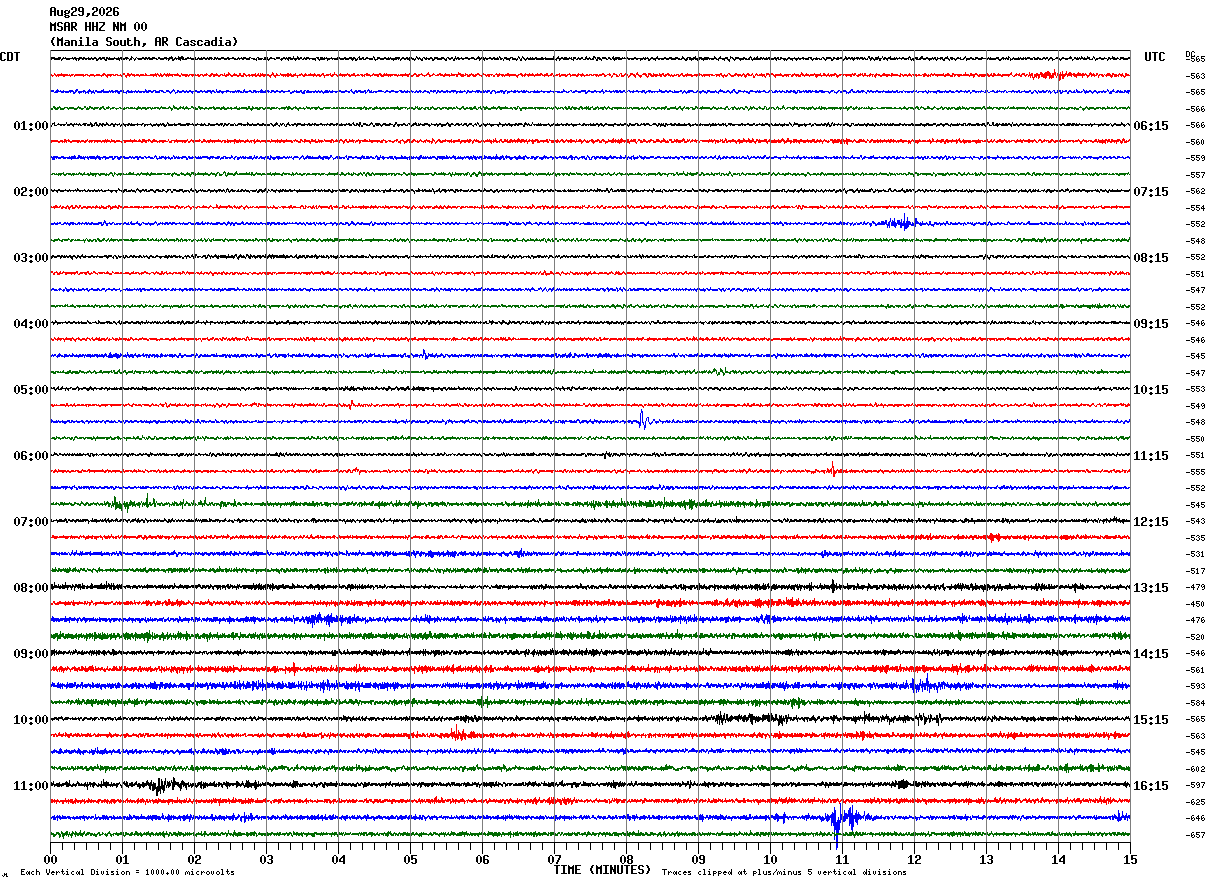1210x886 pixels.
Task: Click the 07 minute tick label
Action: [554, 859]
